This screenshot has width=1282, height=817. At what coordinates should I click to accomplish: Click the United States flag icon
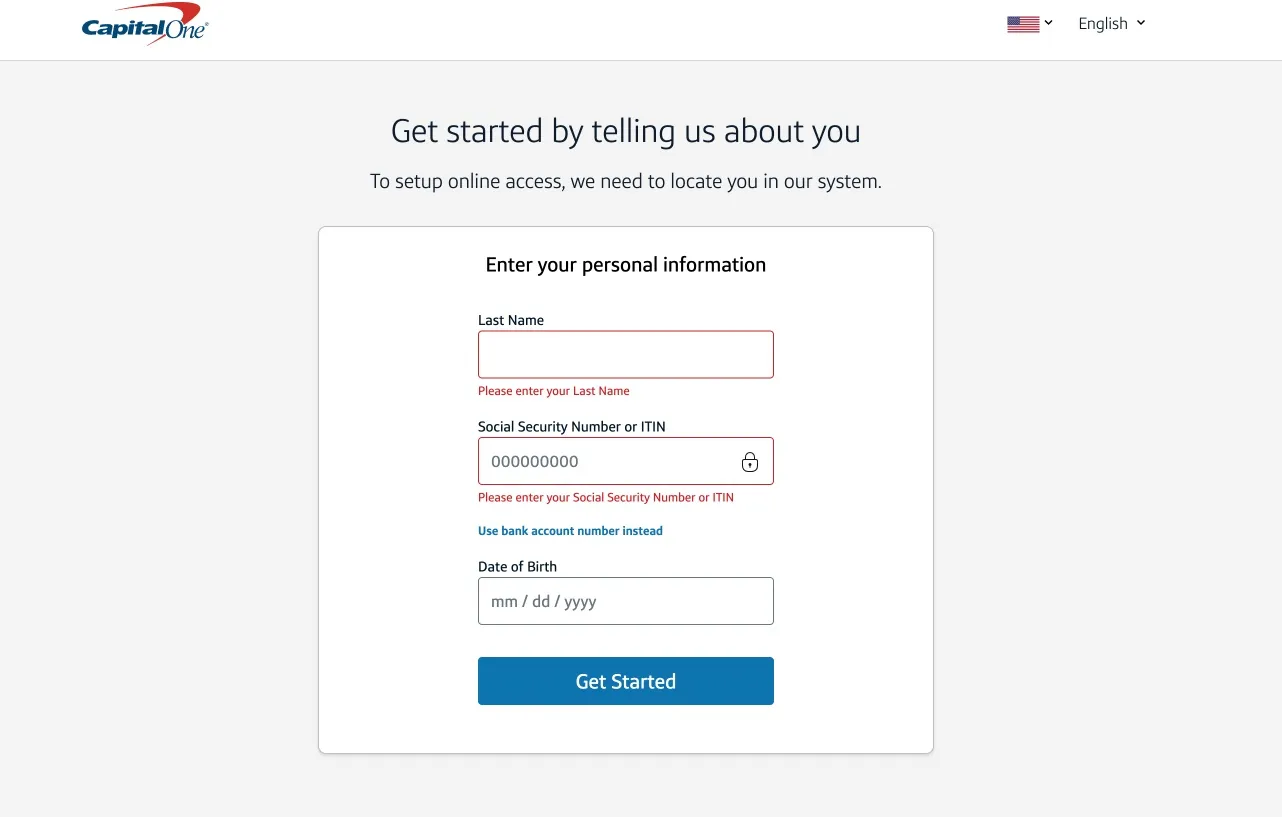[x=1023, y=24]
